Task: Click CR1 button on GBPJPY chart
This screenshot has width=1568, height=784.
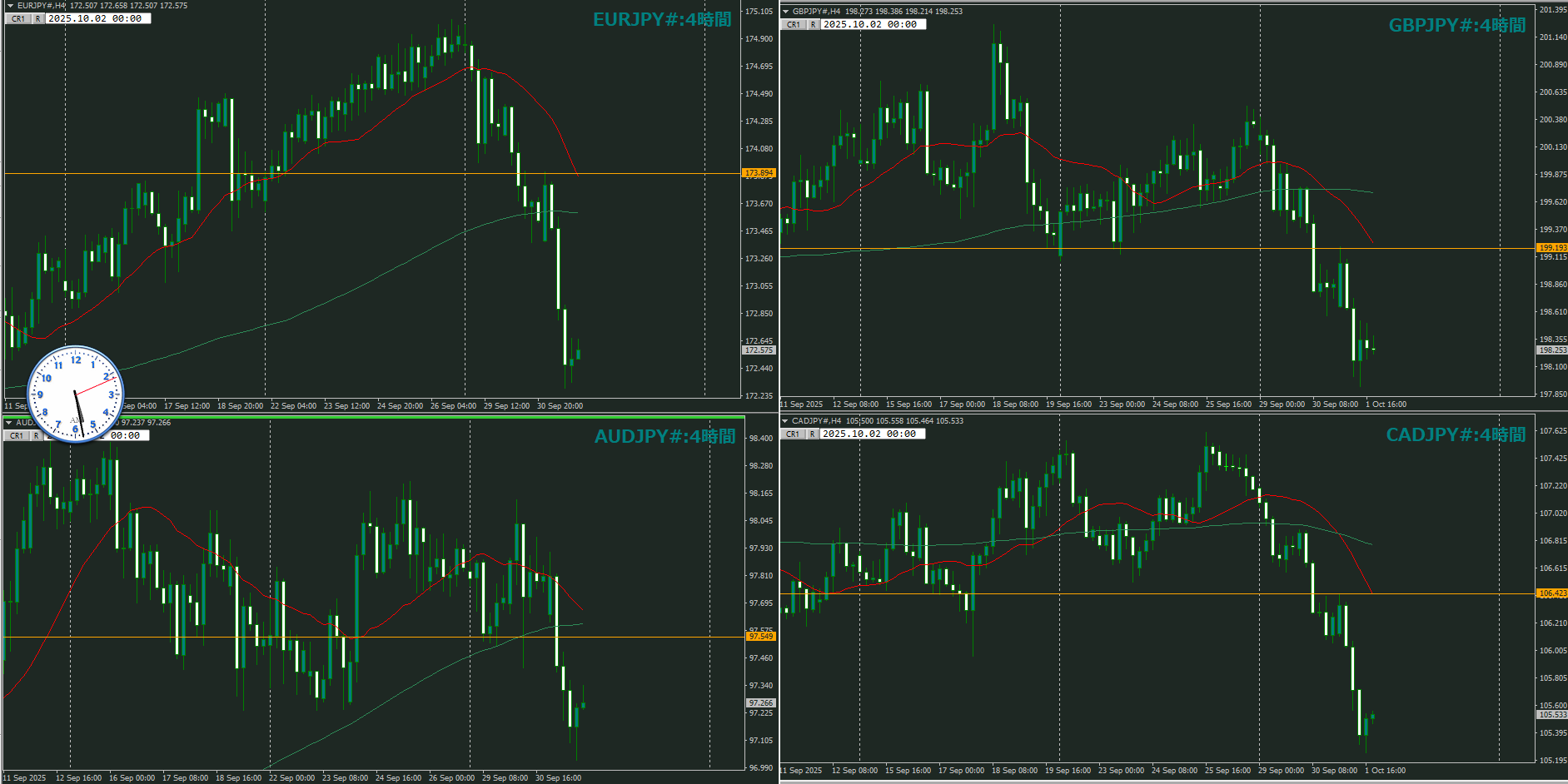Action: 794,24
